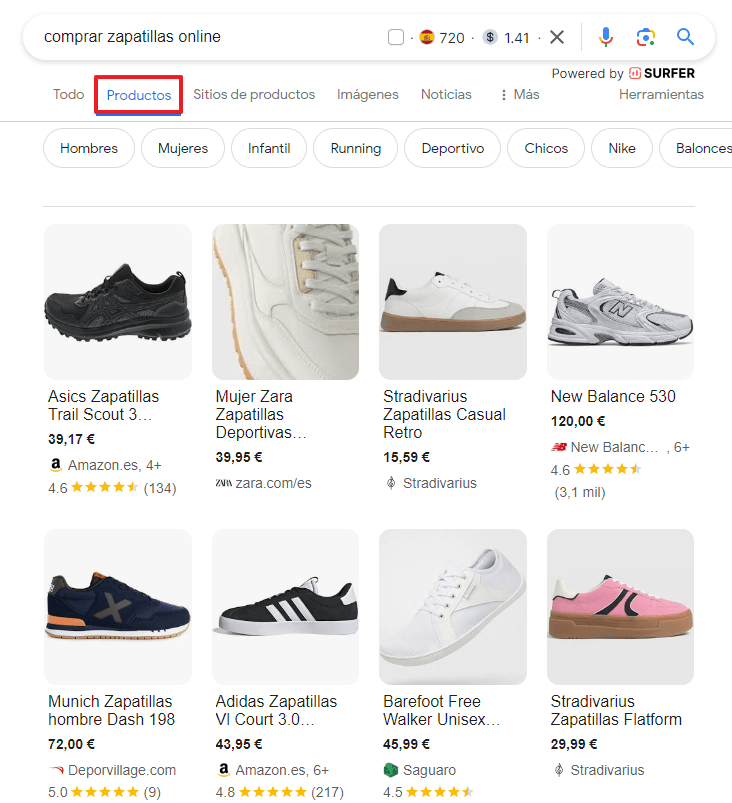This screenshot has width=732, height=803.
Task: Click the 5.0 star rating with (9) reviews
Action: click(x=104, y=792)
